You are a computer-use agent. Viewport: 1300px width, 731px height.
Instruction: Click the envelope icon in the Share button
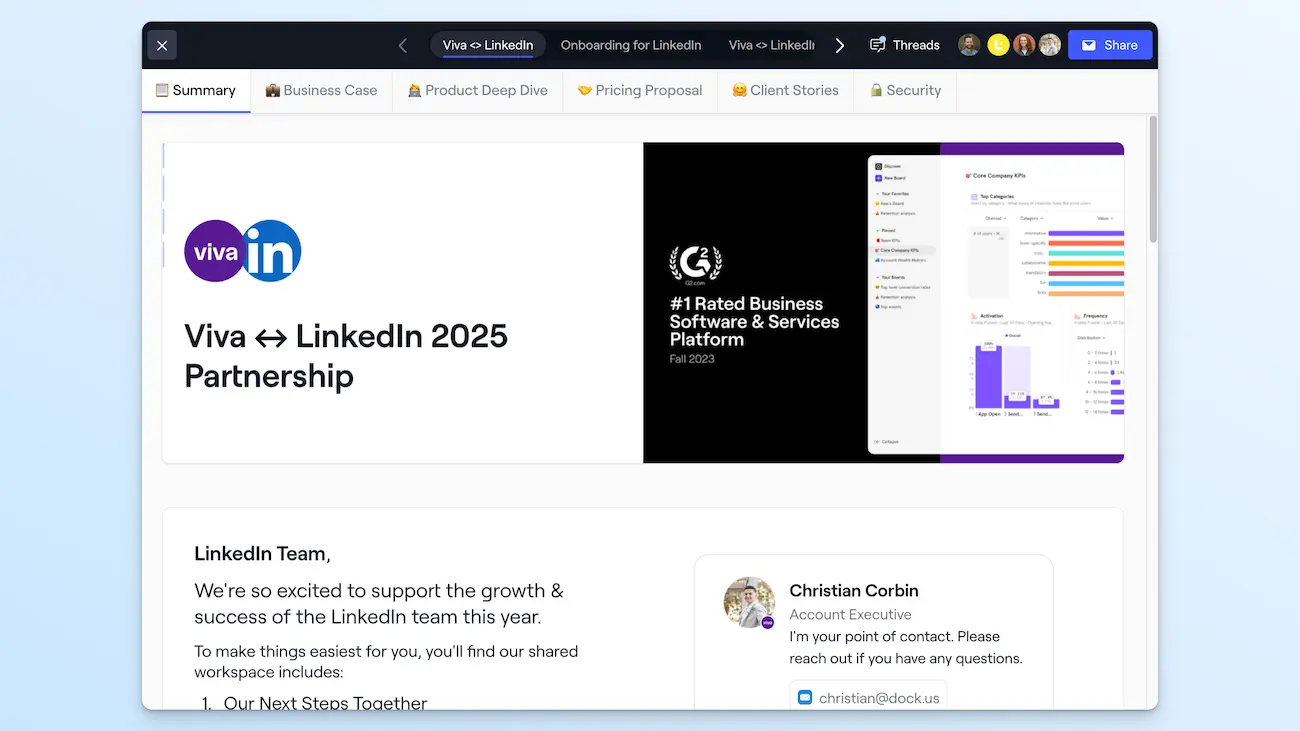coord(1089,45)
